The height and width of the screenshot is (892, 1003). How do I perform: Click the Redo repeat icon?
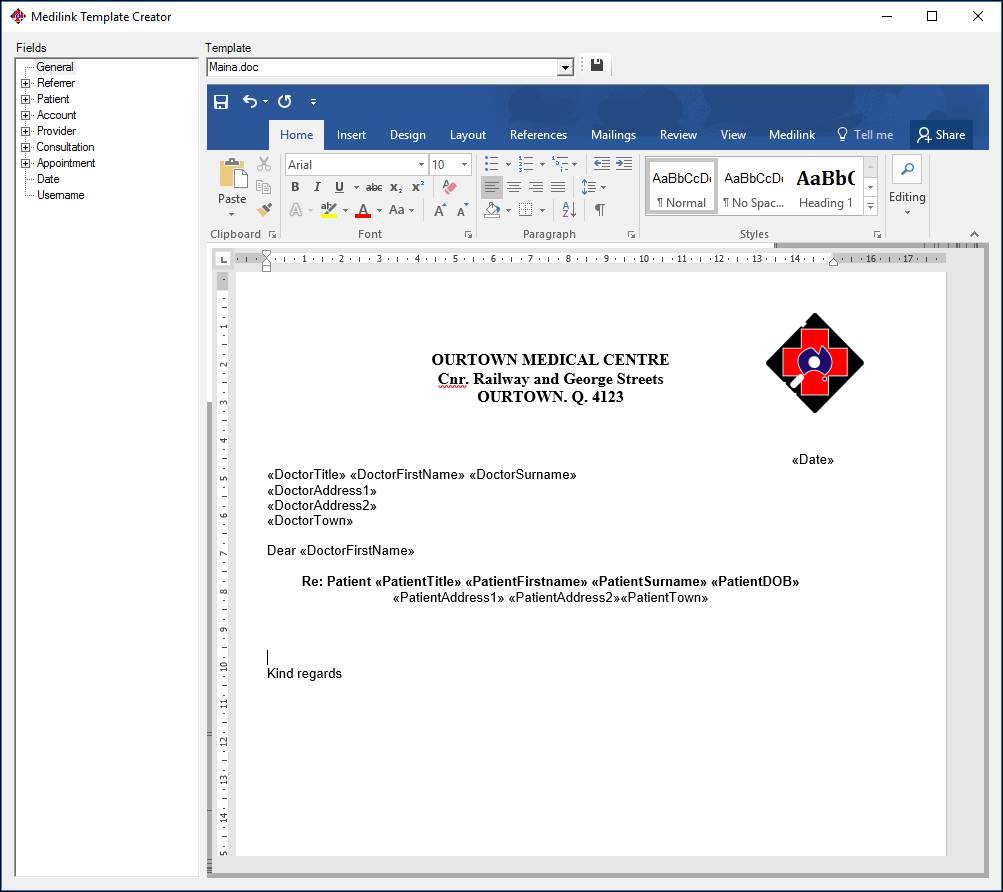tap(285, 101)
